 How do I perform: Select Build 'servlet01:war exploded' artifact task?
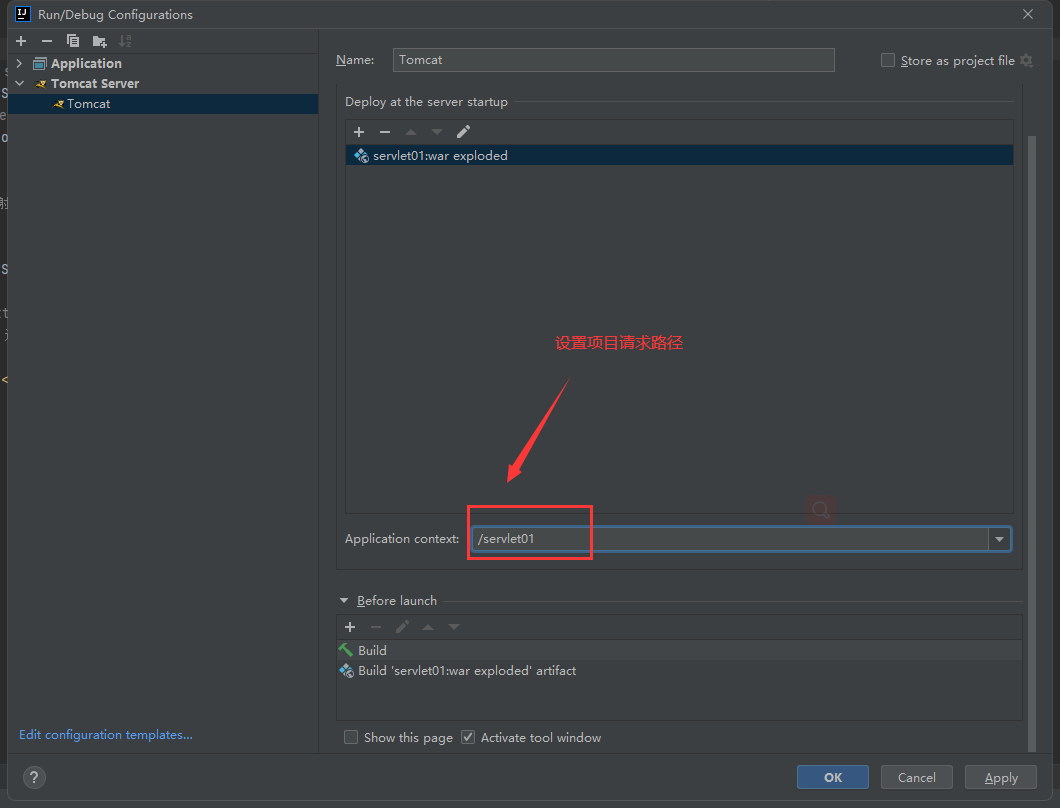click(x=679, y=670)
